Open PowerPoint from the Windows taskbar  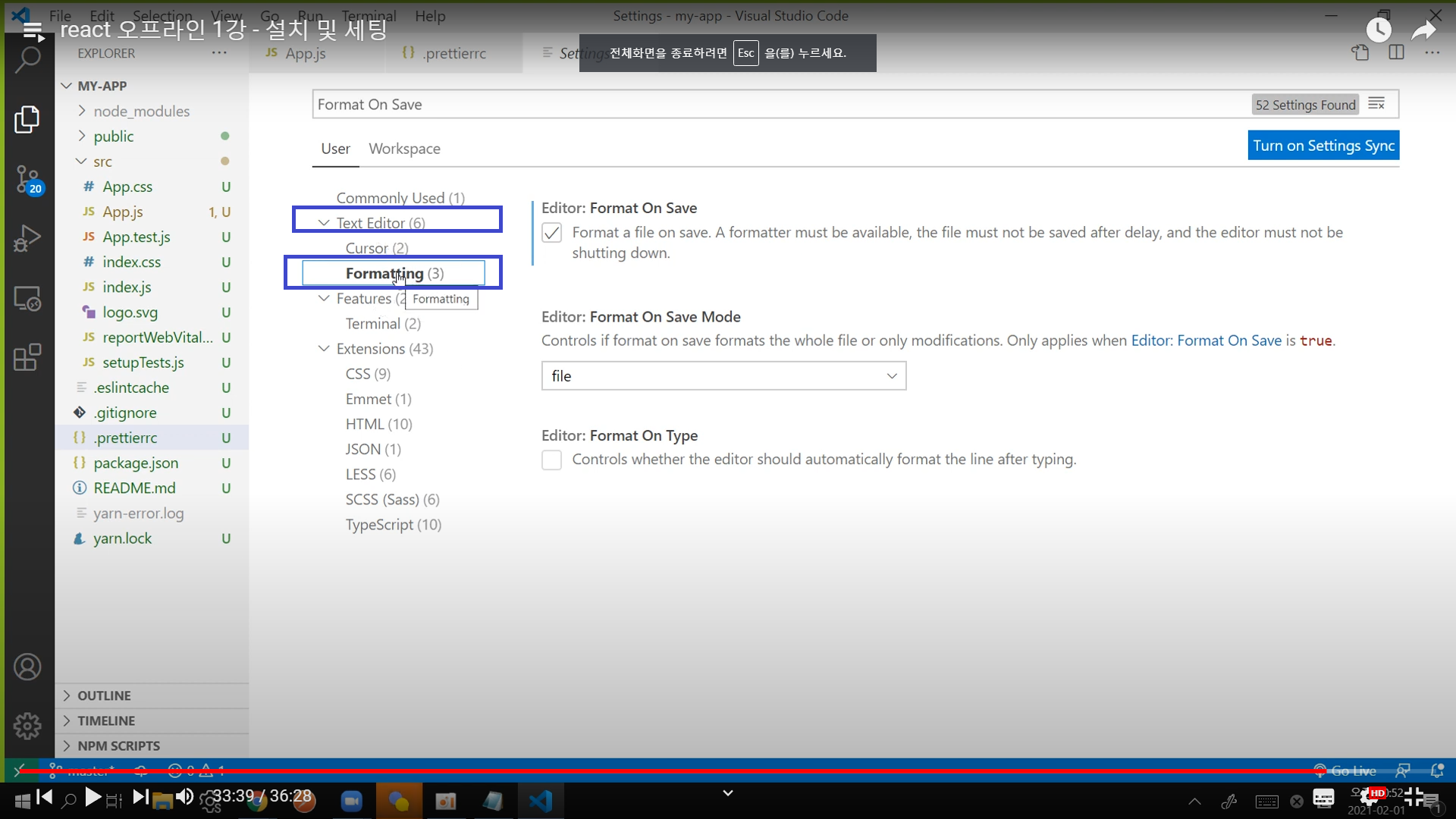pos(446,801)
